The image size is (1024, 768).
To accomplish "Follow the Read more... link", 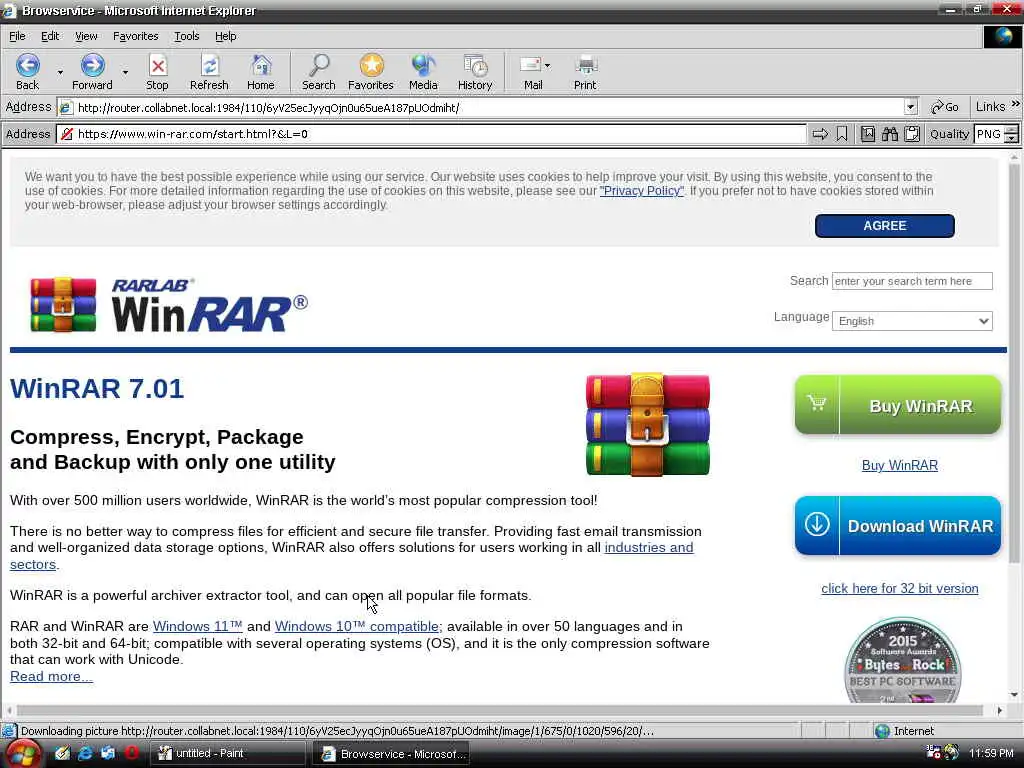I will 51,677.
